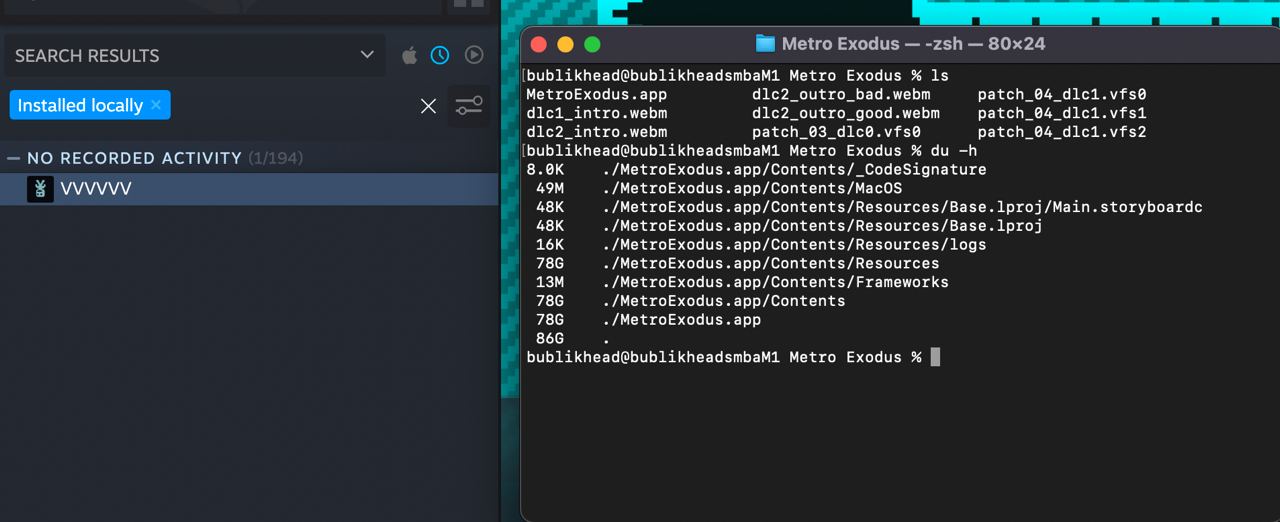Select the VVVVVV game entry
This screenshot has height=522, width=1280.
click(249, 189)
